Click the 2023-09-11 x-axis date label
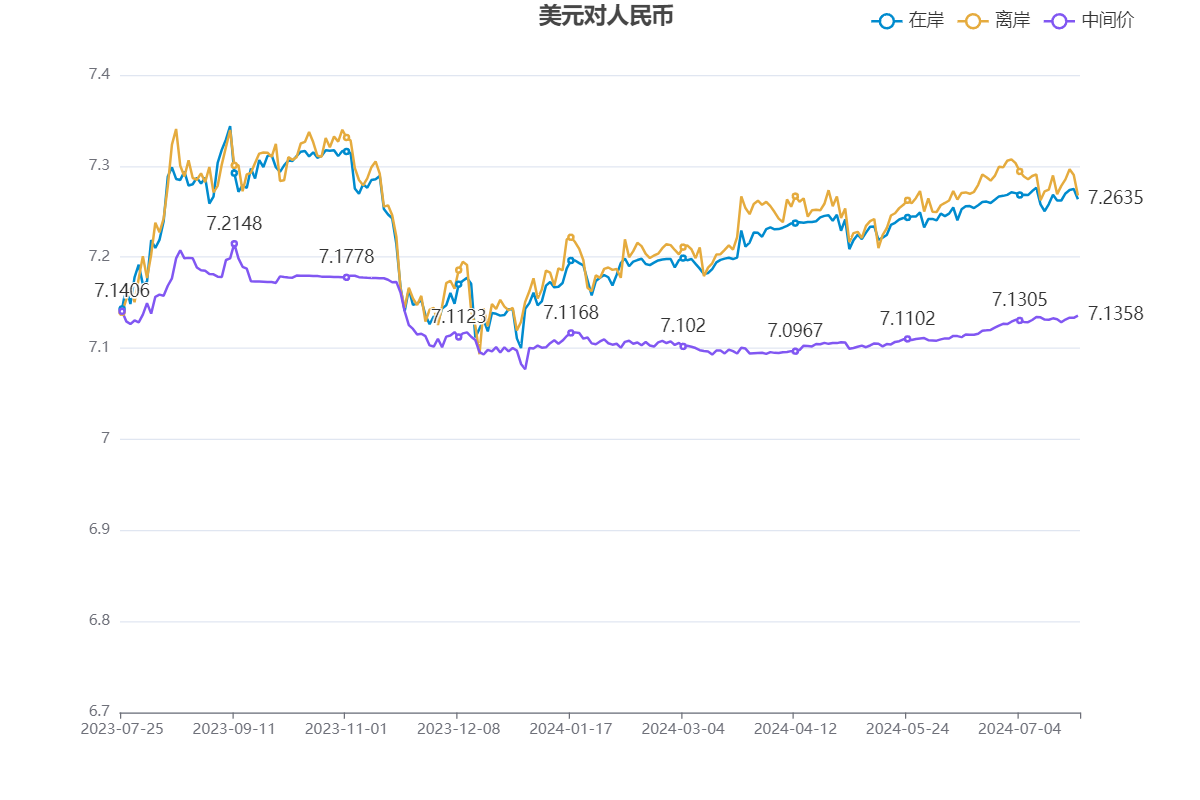 point(233,729)
